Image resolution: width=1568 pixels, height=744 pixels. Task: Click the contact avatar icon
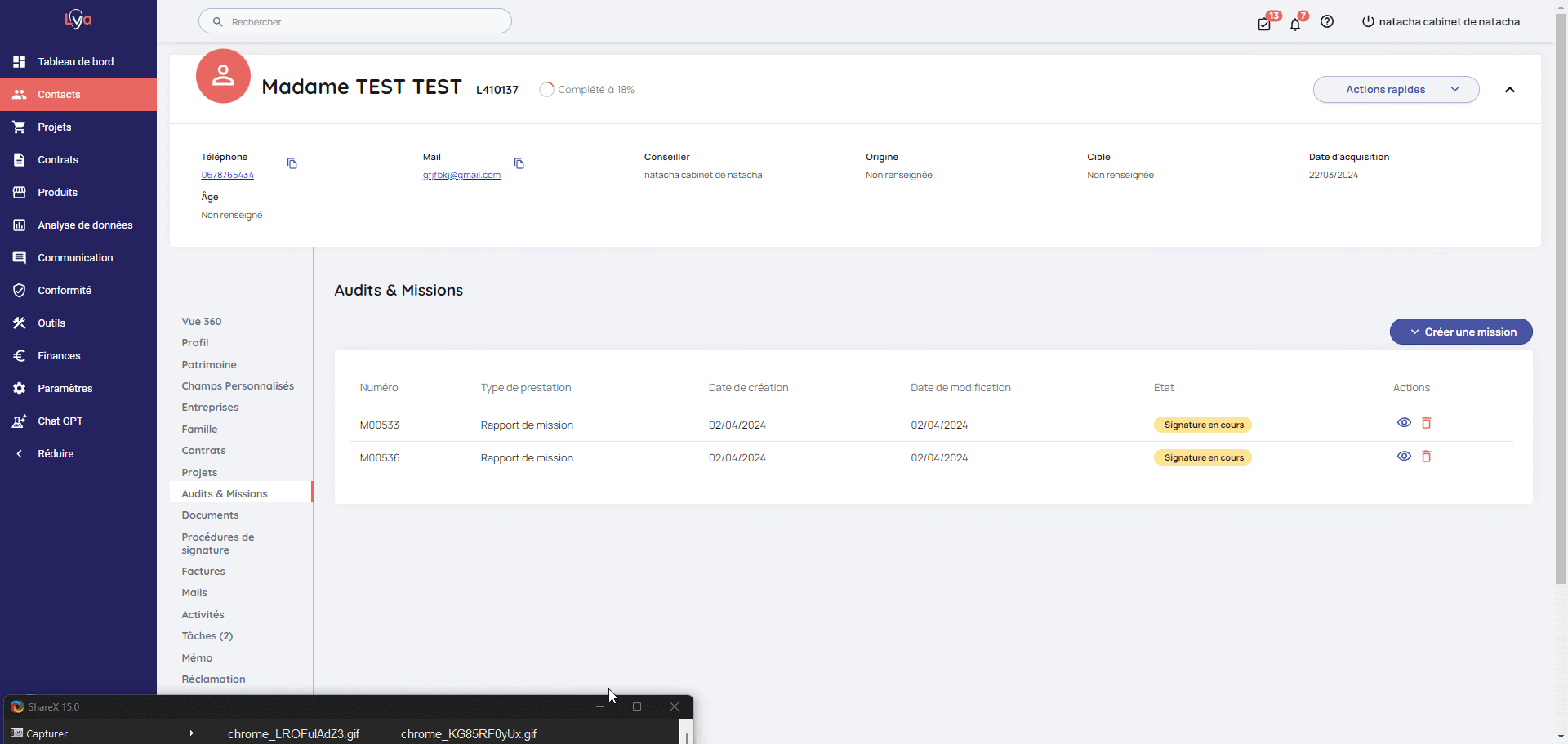[x=223, y=76]
